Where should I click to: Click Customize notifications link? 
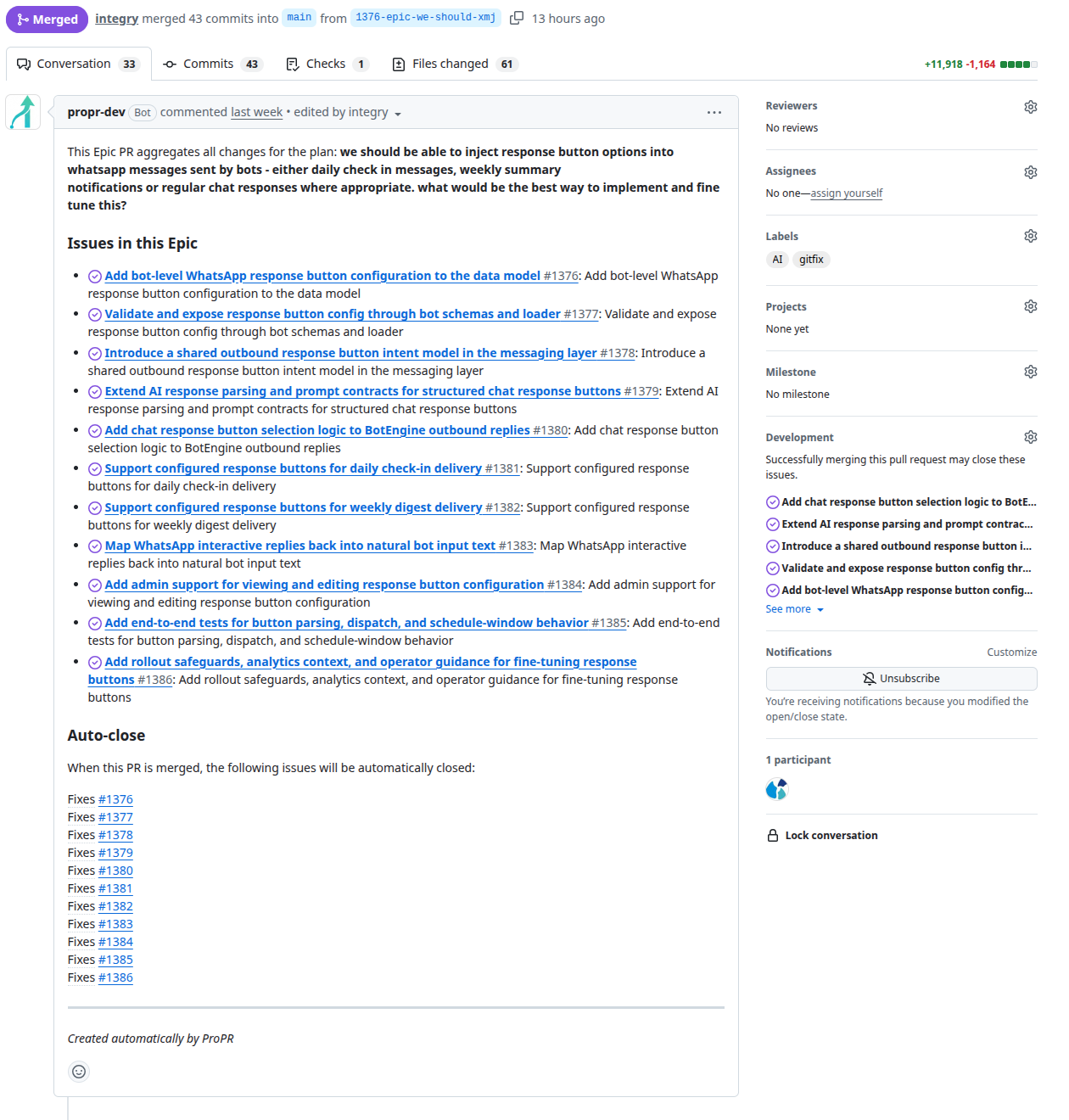[x=1011, y=652]
